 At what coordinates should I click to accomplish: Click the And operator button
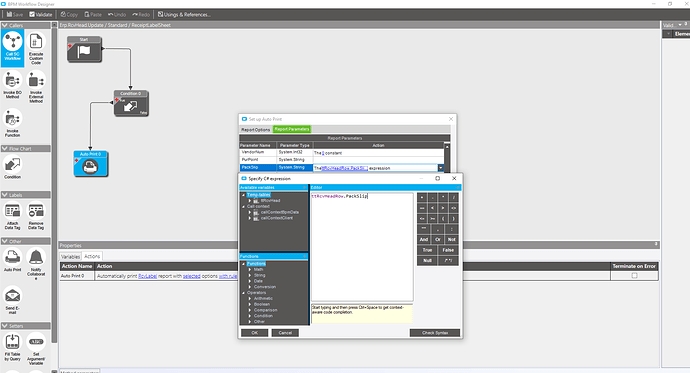(423, 240)
